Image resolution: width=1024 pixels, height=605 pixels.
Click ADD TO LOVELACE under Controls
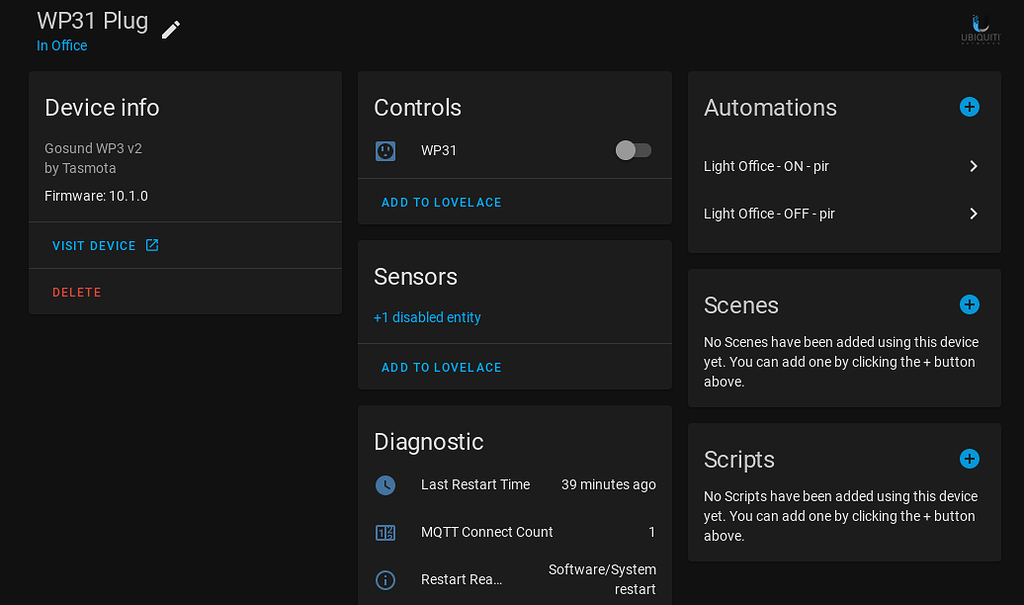[441, 202]
